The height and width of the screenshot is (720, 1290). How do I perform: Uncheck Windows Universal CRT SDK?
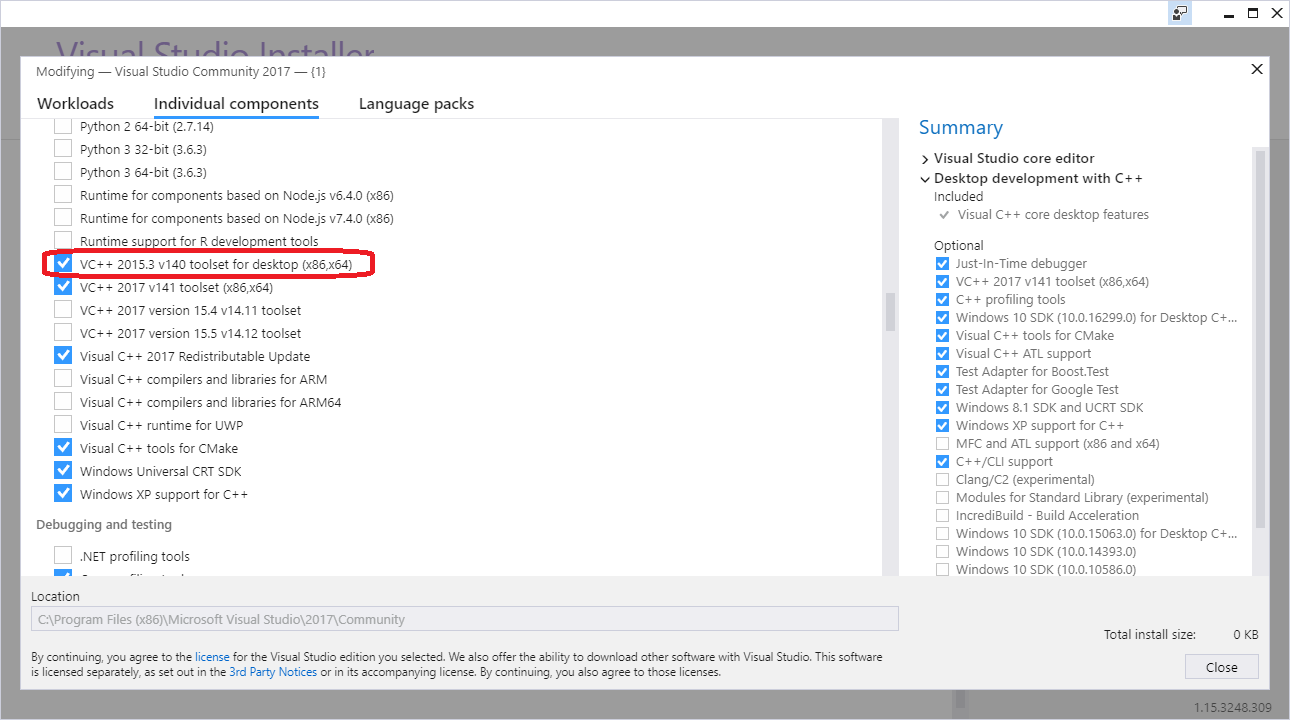(63, 471)
